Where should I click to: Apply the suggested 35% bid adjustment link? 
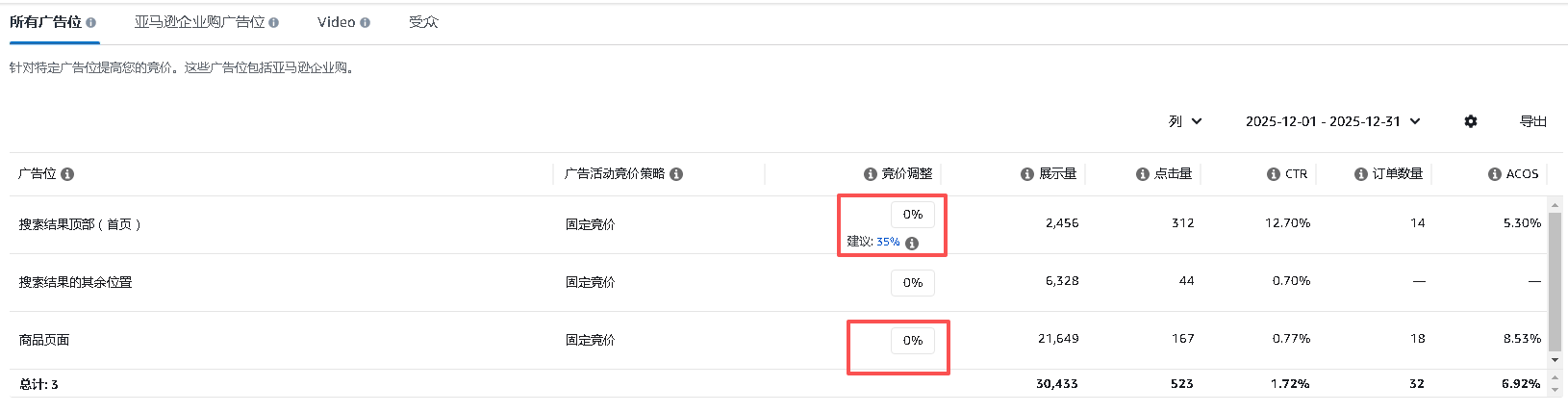pyautogui.click(x=888, y=243)
